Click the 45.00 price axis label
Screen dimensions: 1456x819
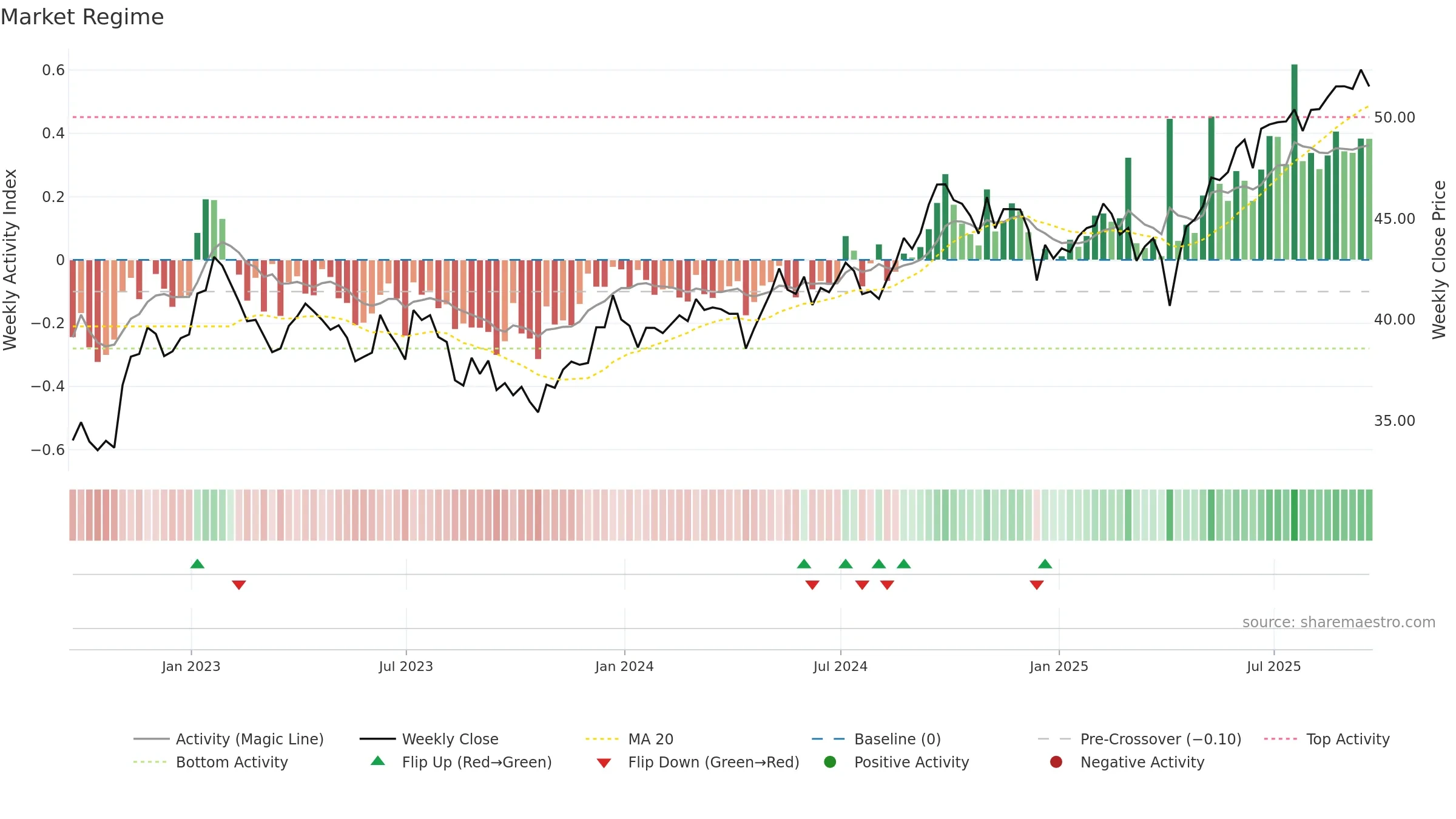tap(1394, 219)
